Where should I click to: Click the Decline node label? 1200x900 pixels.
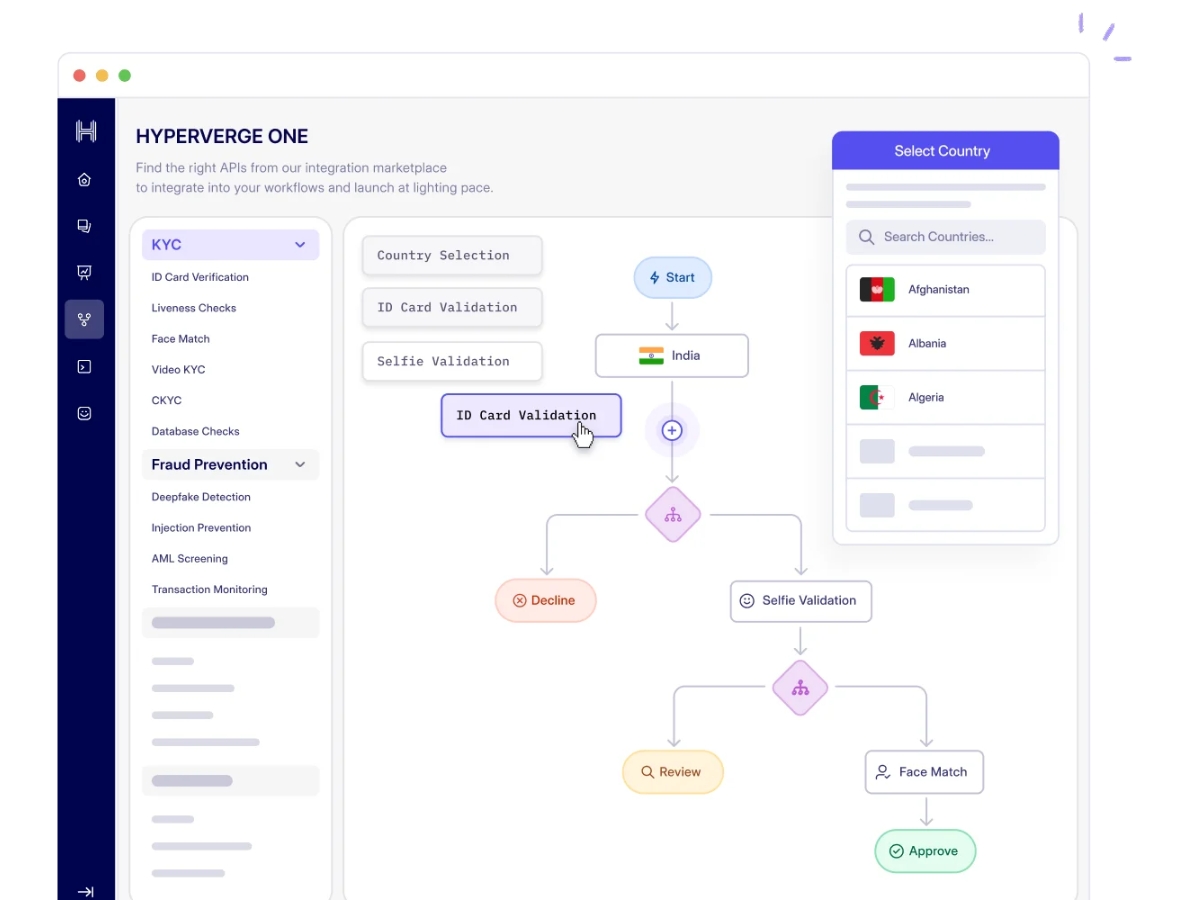point(553,601)
